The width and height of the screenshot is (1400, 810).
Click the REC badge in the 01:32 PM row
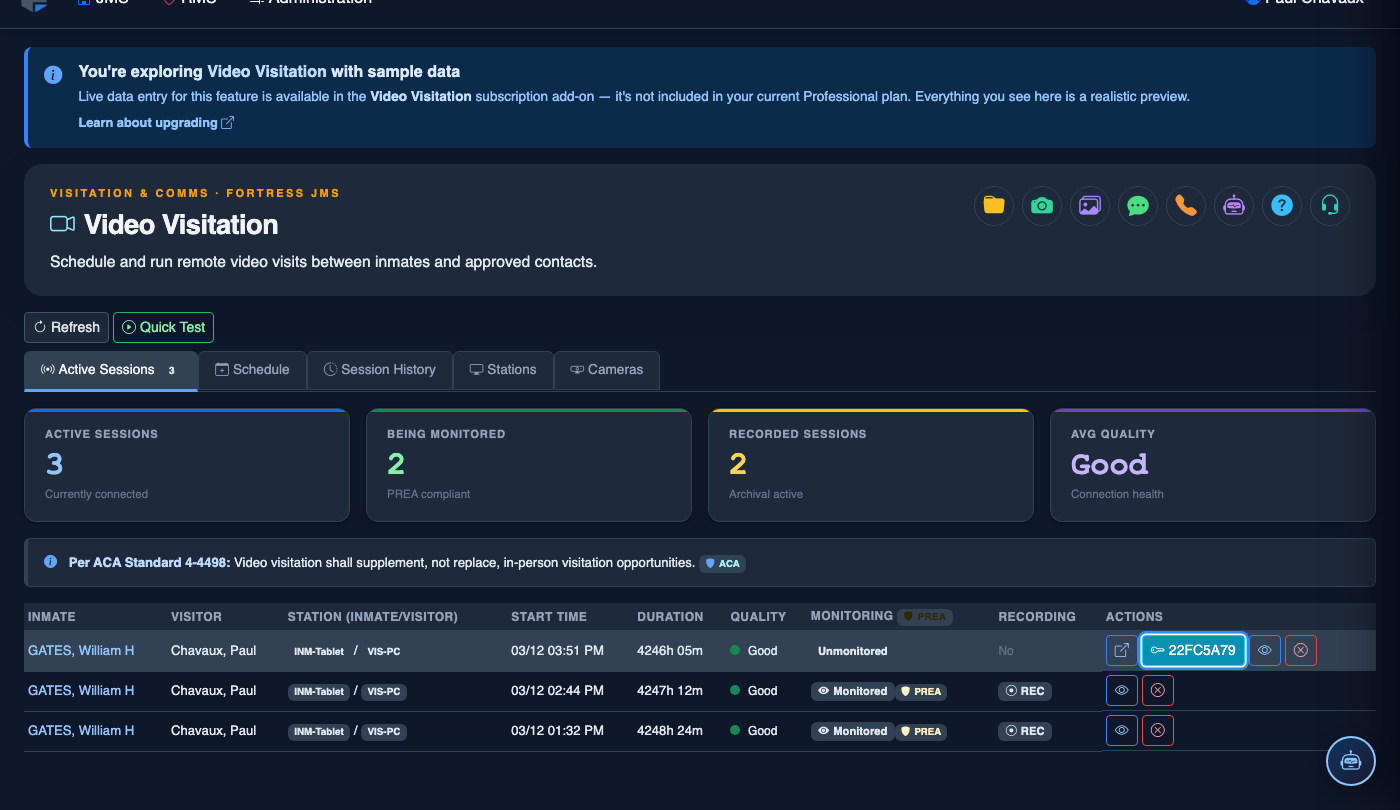pos(1025,731)
